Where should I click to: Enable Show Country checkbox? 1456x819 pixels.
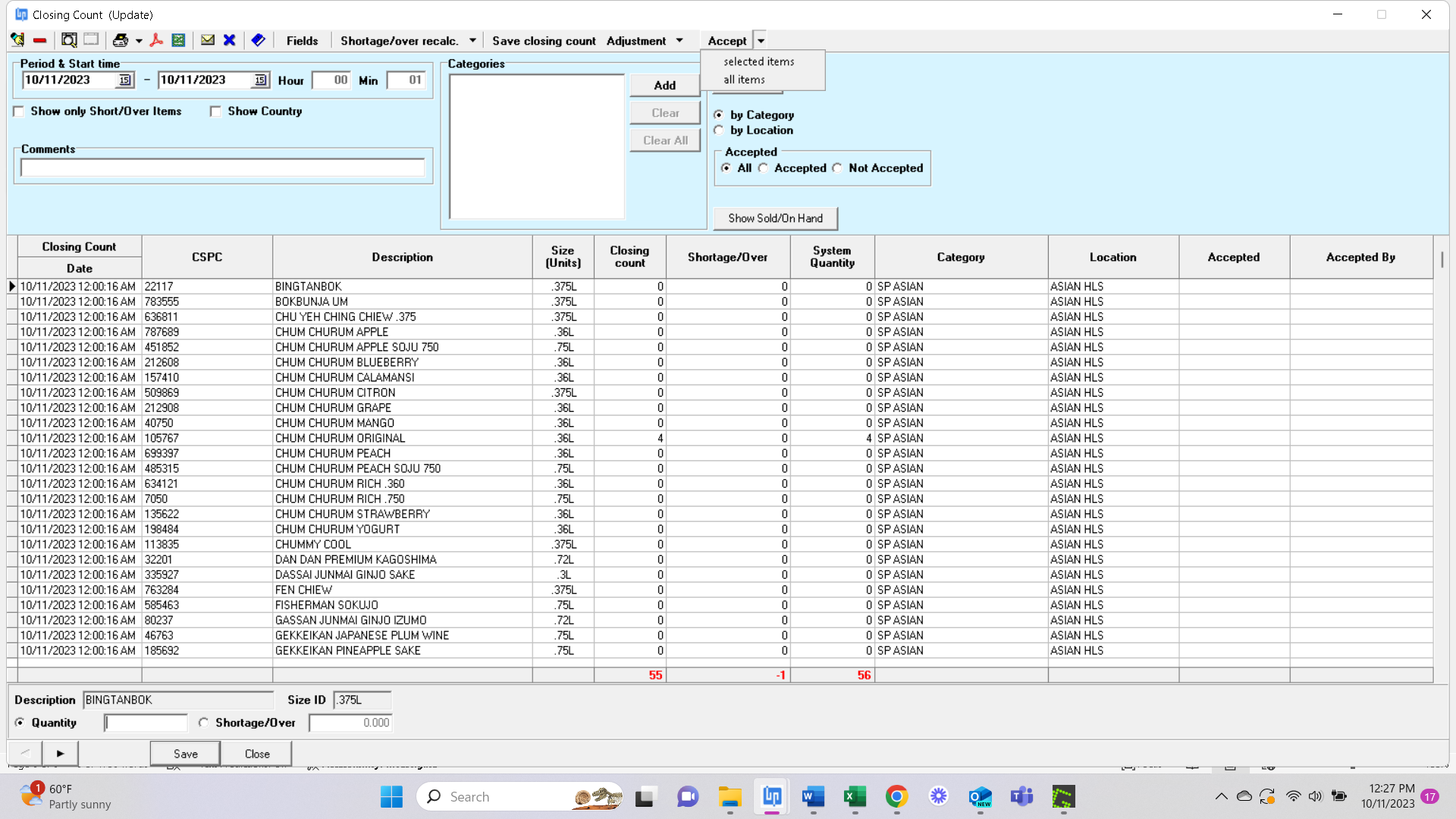[215, 111]
